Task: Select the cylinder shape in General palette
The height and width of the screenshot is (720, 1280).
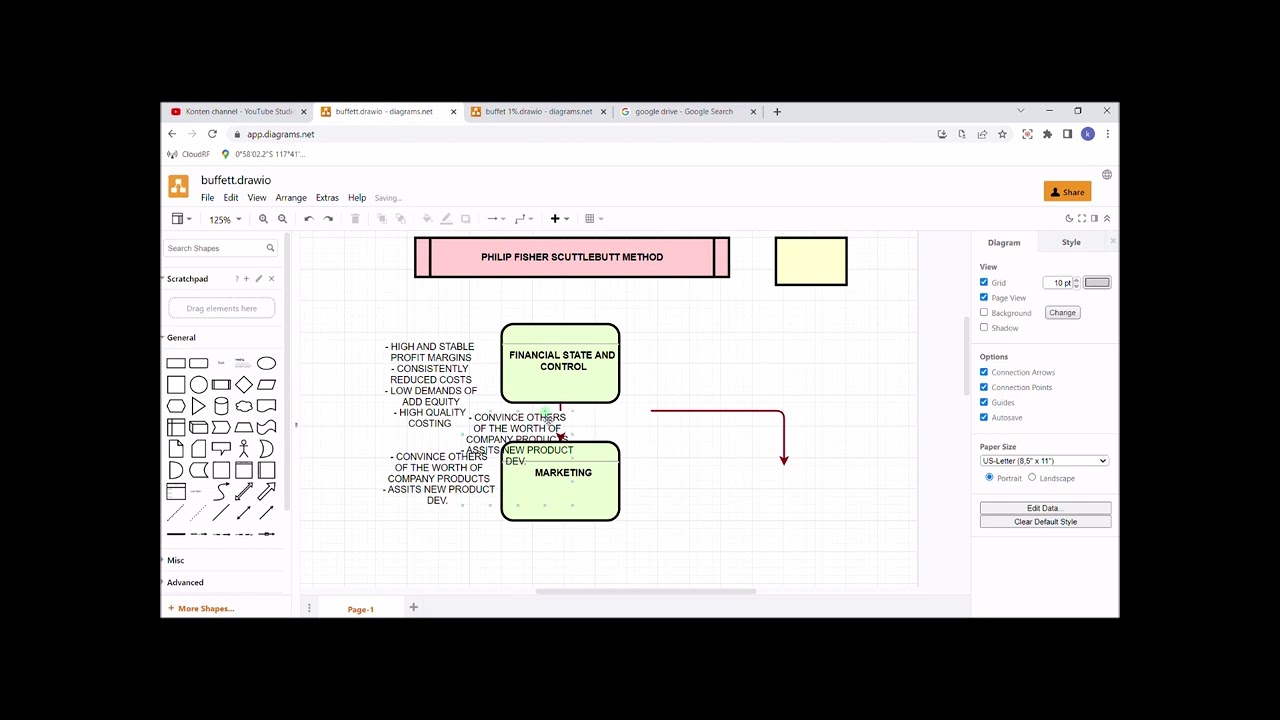Action: point(221,407)
